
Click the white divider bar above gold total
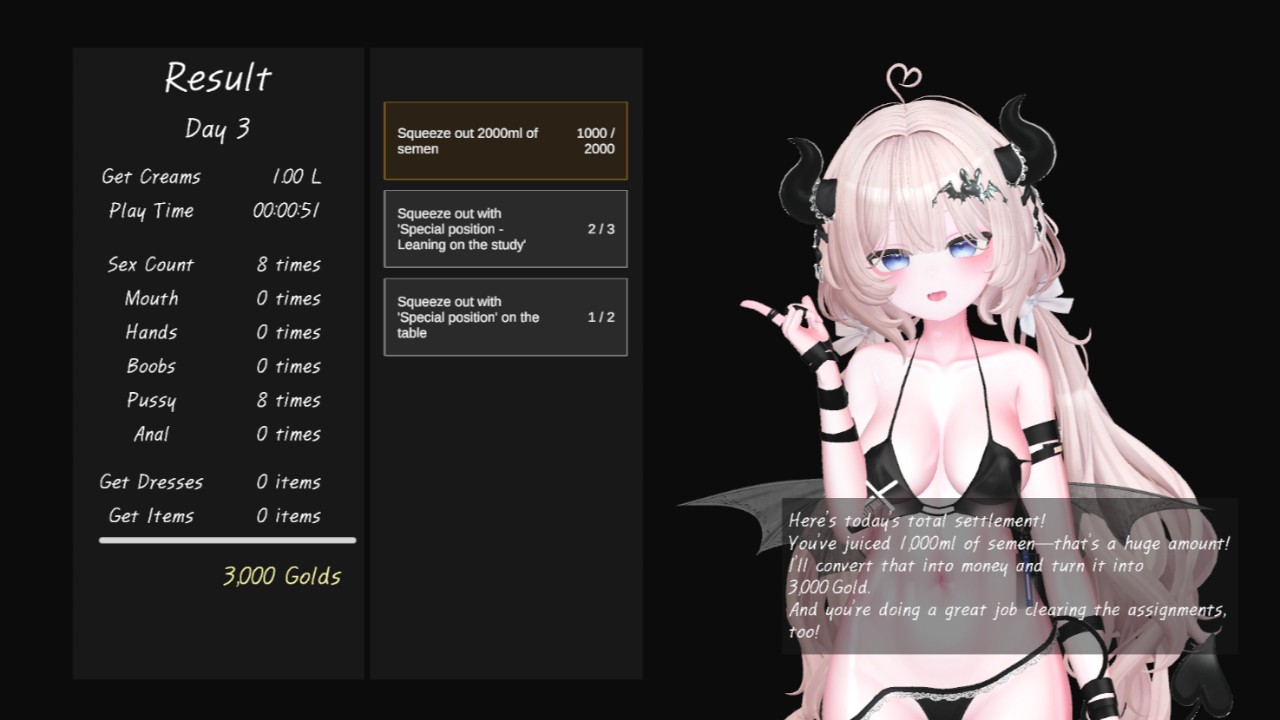click(x=227, y=541)
